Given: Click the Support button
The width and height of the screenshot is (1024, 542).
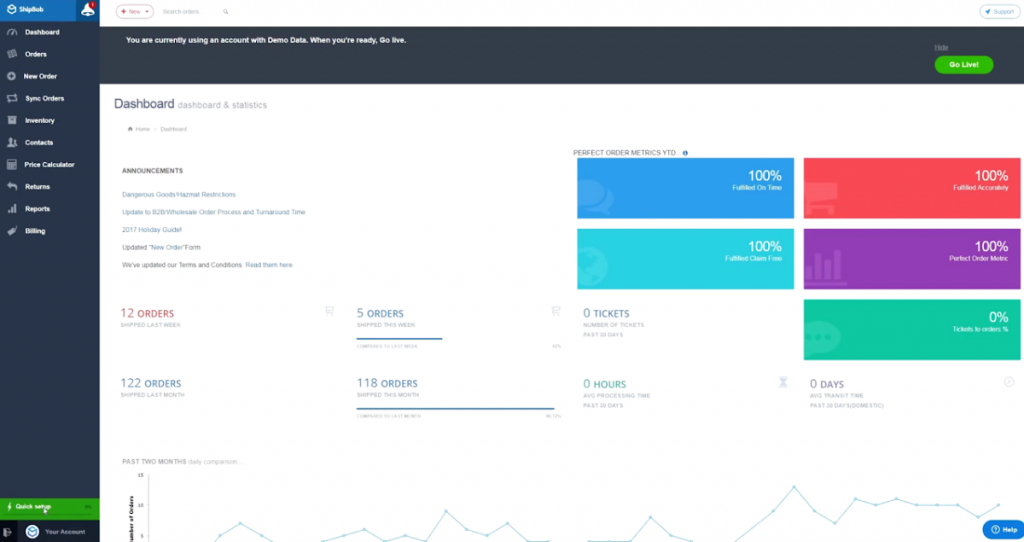Looking at the screenshot, I should pyautogui.click(x=998, y=12).
